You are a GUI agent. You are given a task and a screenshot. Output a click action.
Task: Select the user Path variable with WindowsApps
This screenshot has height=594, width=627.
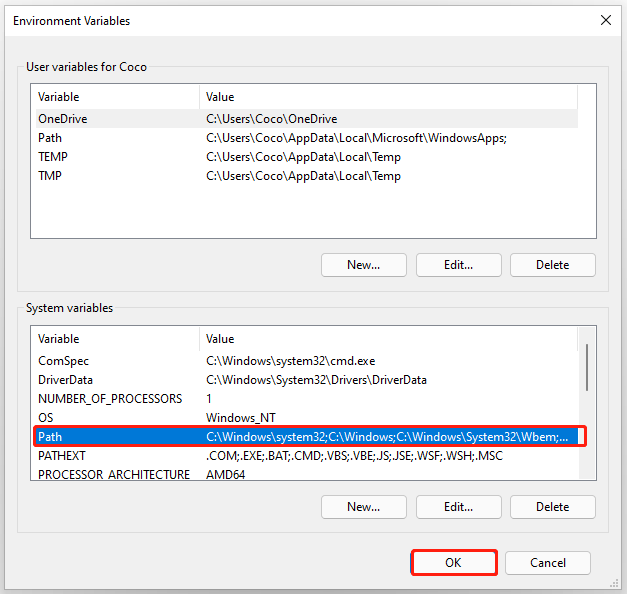click(x=307, y=138)
